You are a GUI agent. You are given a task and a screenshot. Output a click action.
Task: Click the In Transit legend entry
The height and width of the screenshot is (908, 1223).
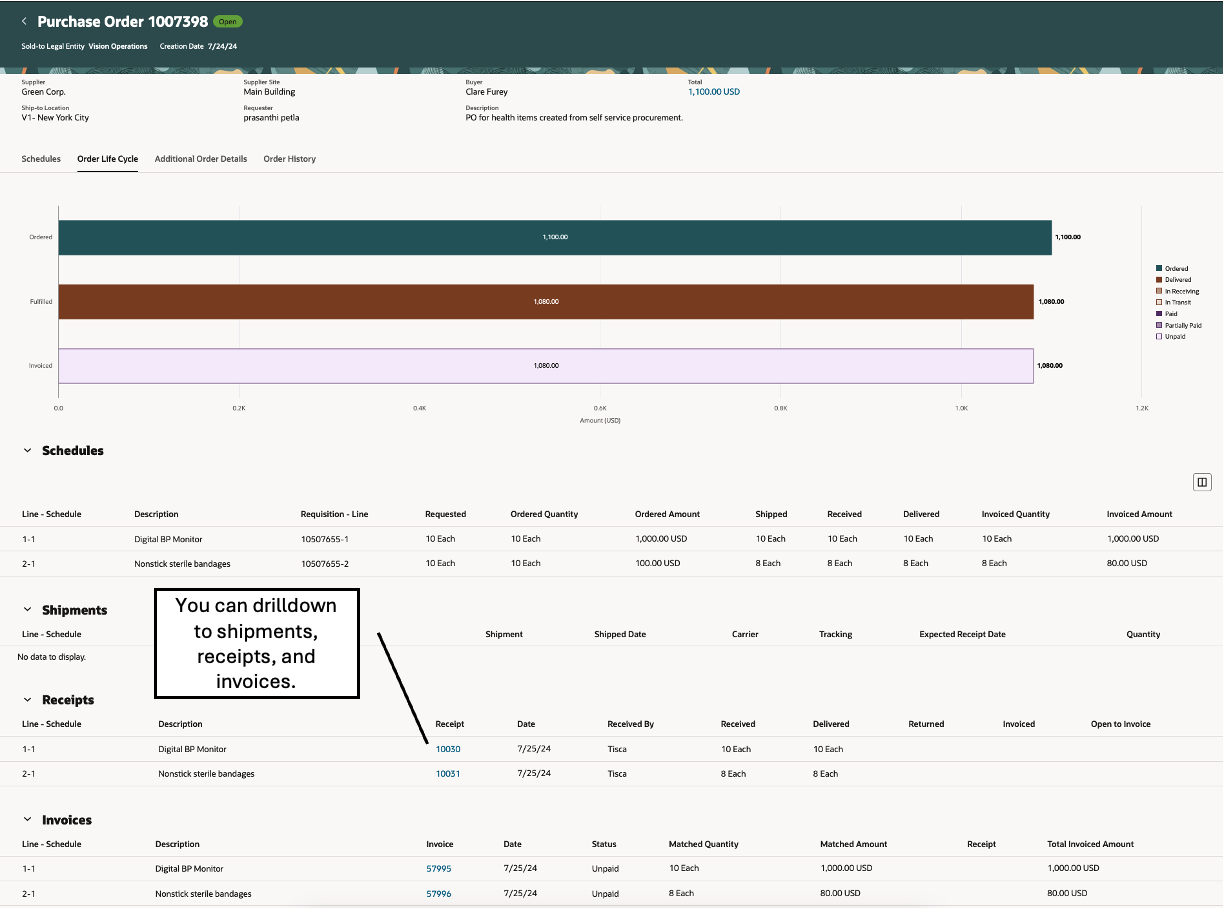pos(1176,302)
